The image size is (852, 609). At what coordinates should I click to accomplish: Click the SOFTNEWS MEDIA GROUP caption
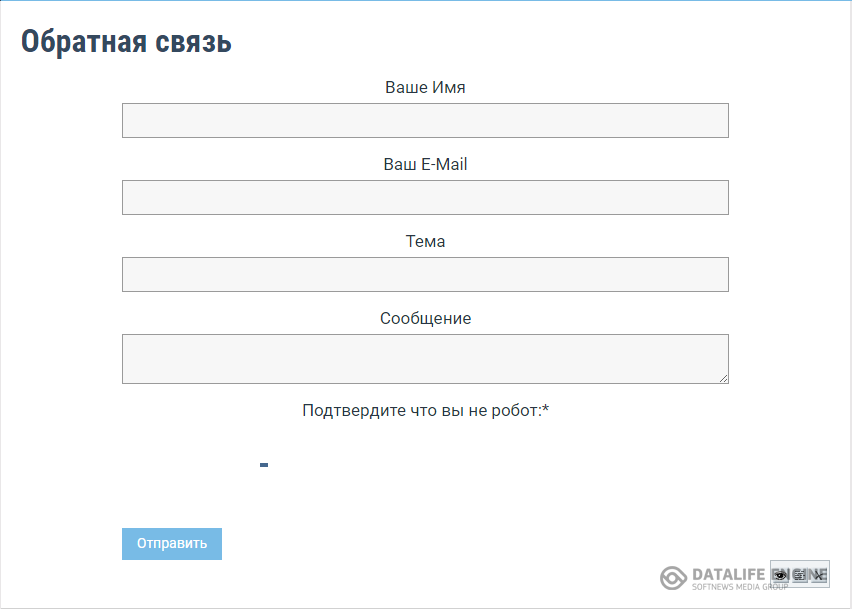click(x=740, y=587)
